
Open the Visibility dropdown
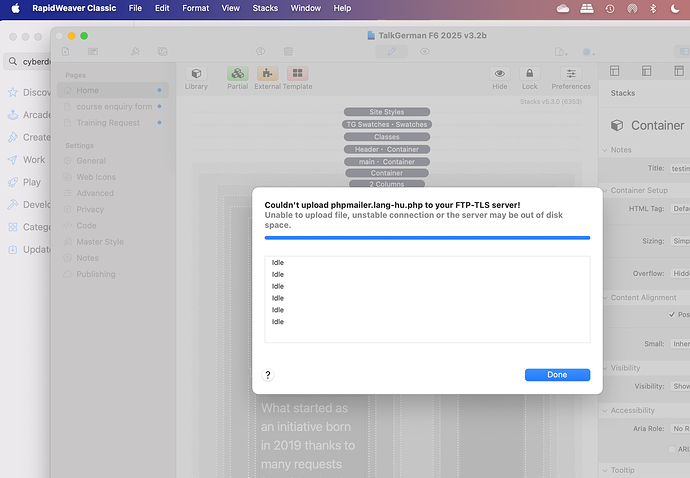pyautogui.click(x=680, y=386)
